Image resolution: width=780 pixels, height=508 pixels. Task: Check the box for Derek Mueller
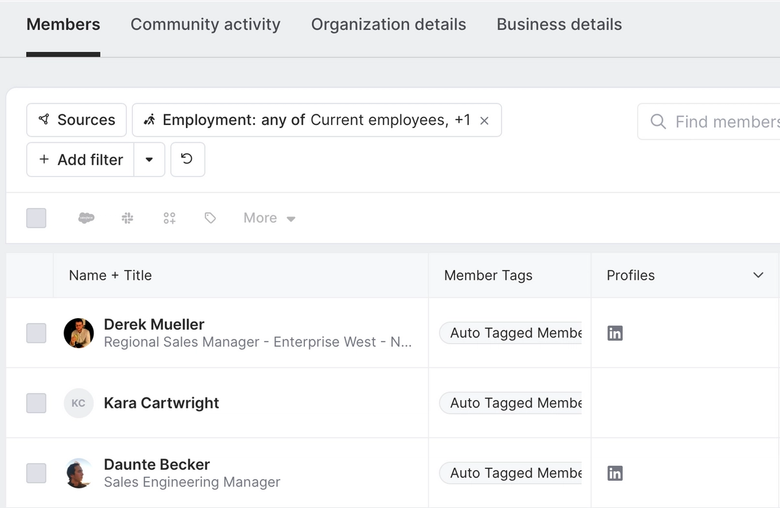(x=36, y=333)
